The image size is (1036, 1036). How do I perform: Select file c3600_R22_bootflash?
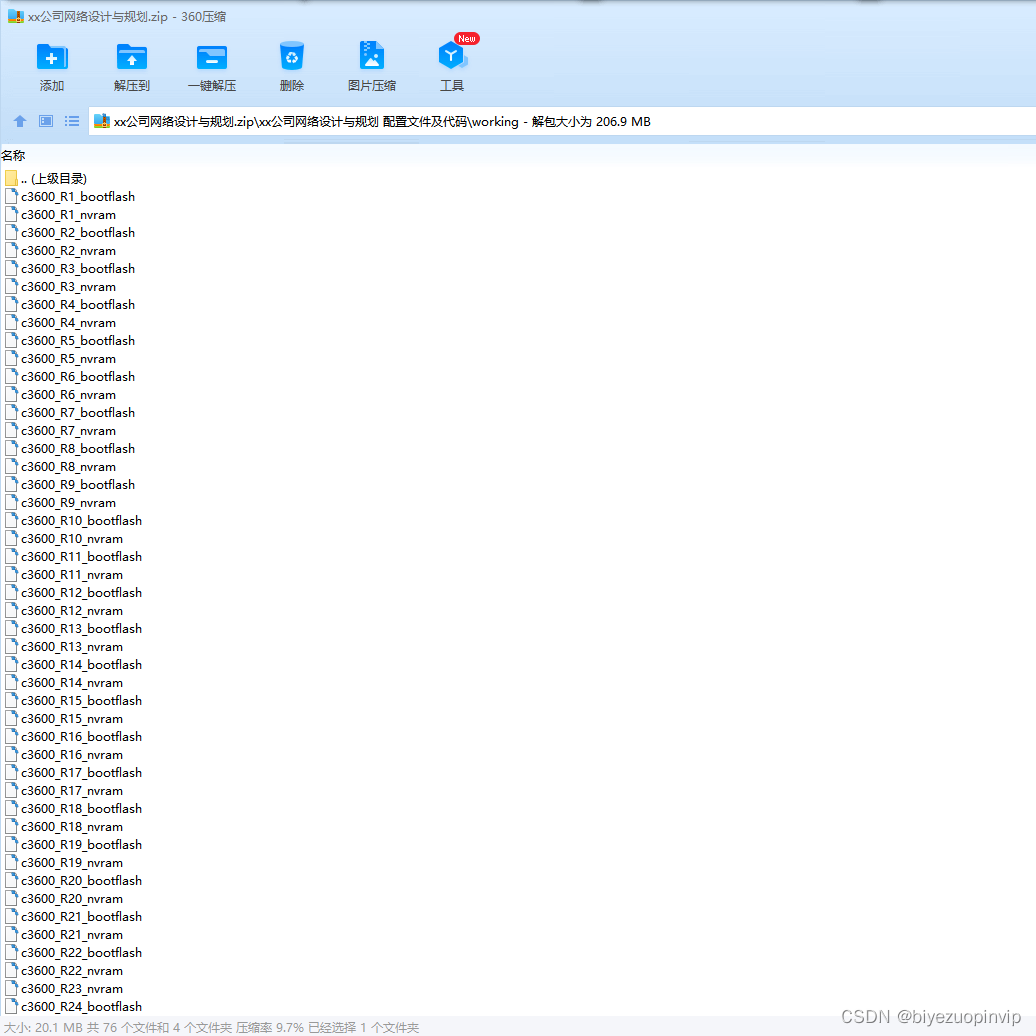(73, 953)
